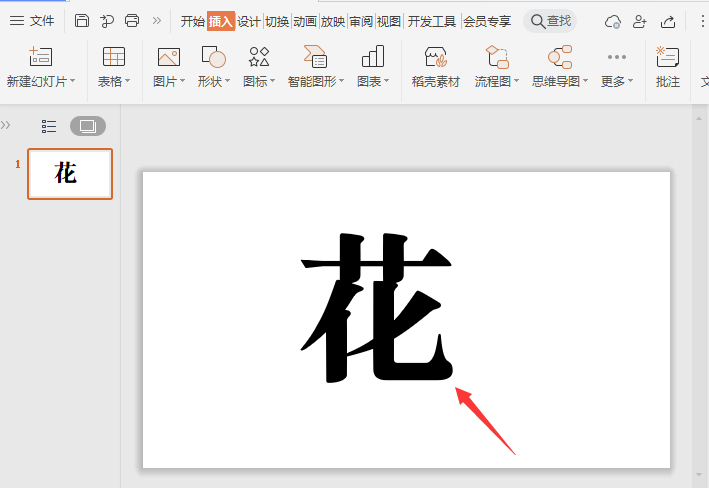Image resolution: width=709 pixels, height=488 pixels.
Task: Click the add collaborator icon
Action: click(639, 21)
